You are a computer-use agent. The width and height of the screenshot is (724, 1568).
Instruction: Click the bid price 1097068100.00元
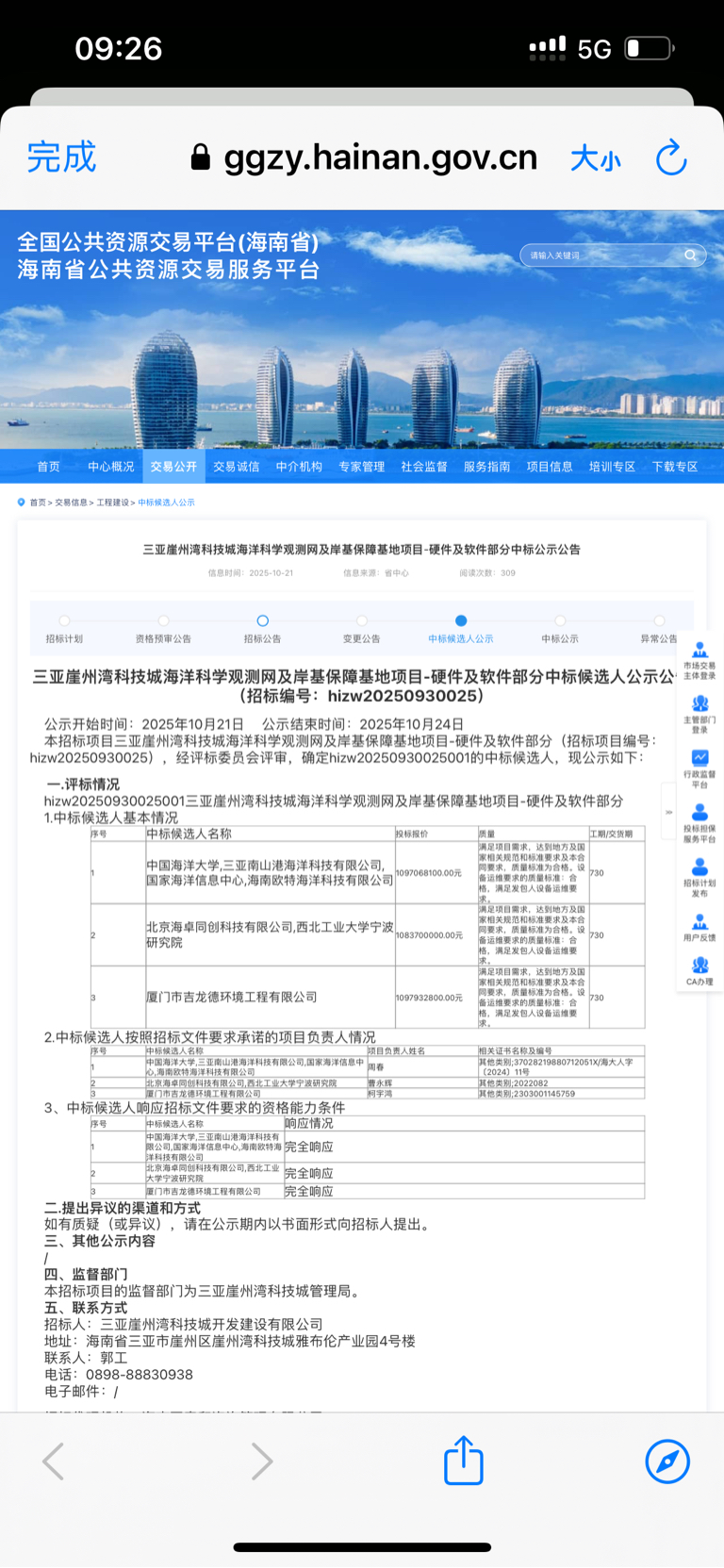click(429, 873)
